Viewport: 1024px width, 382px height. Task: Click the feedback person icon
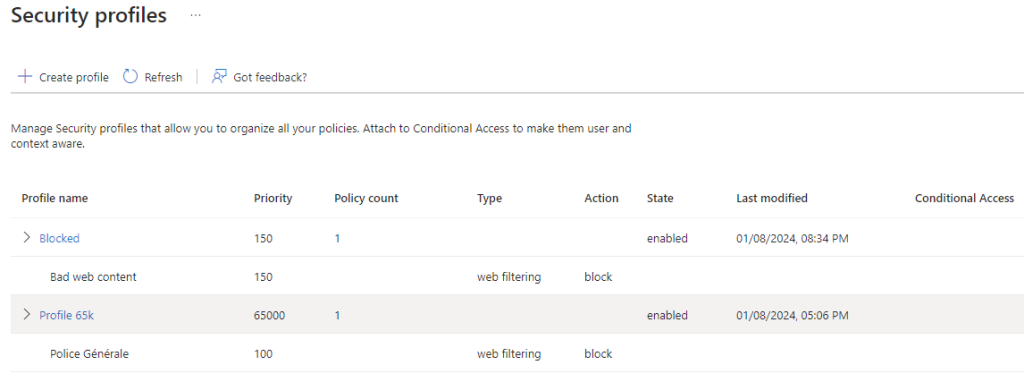[219, 77]
